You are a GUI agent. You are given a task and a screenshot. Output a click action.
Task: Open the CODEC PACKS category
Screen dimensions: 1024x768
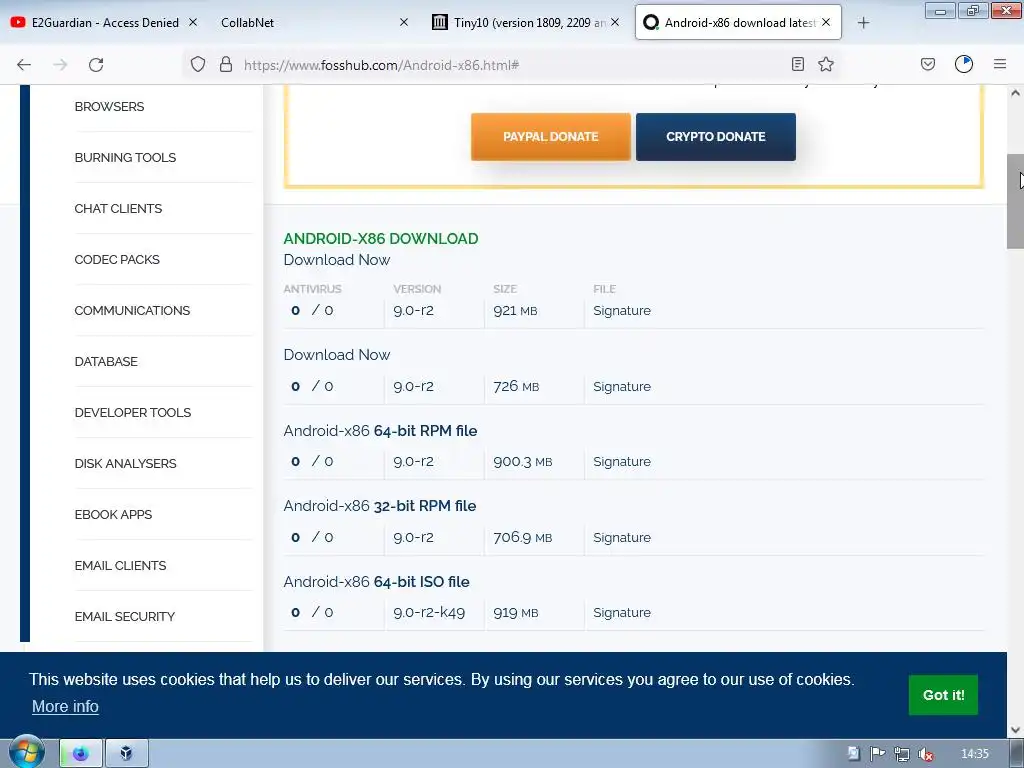(x=117, y=259)
